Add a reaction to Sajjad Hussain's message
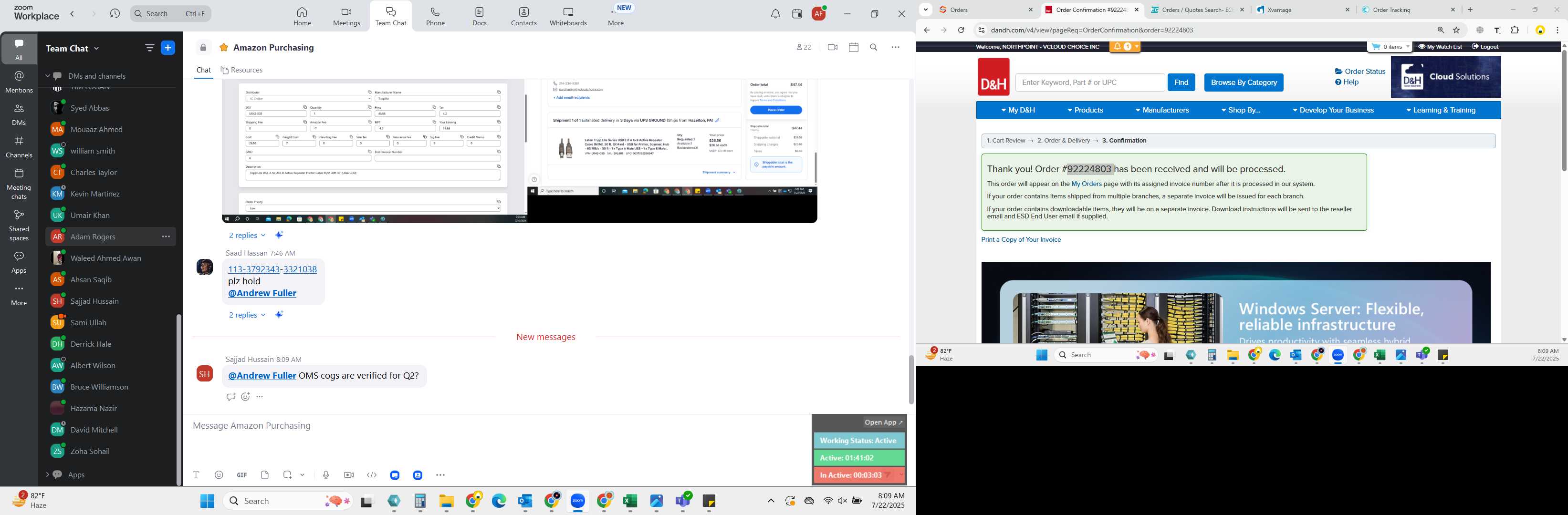 [245, 397]
